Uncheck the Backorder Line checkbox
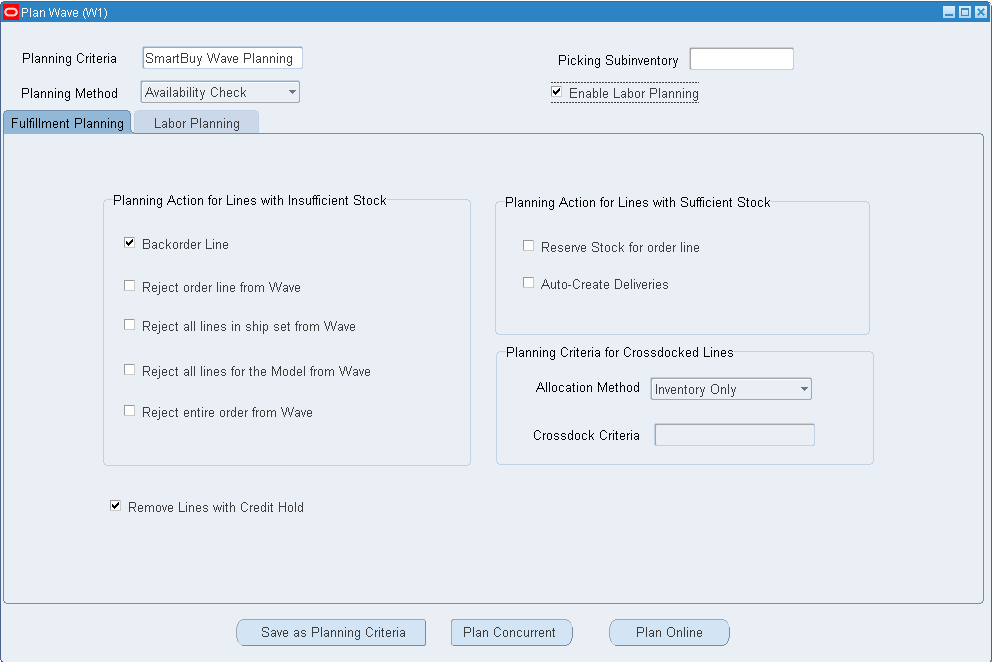This screenshot has height=662, width=992. 130,243
